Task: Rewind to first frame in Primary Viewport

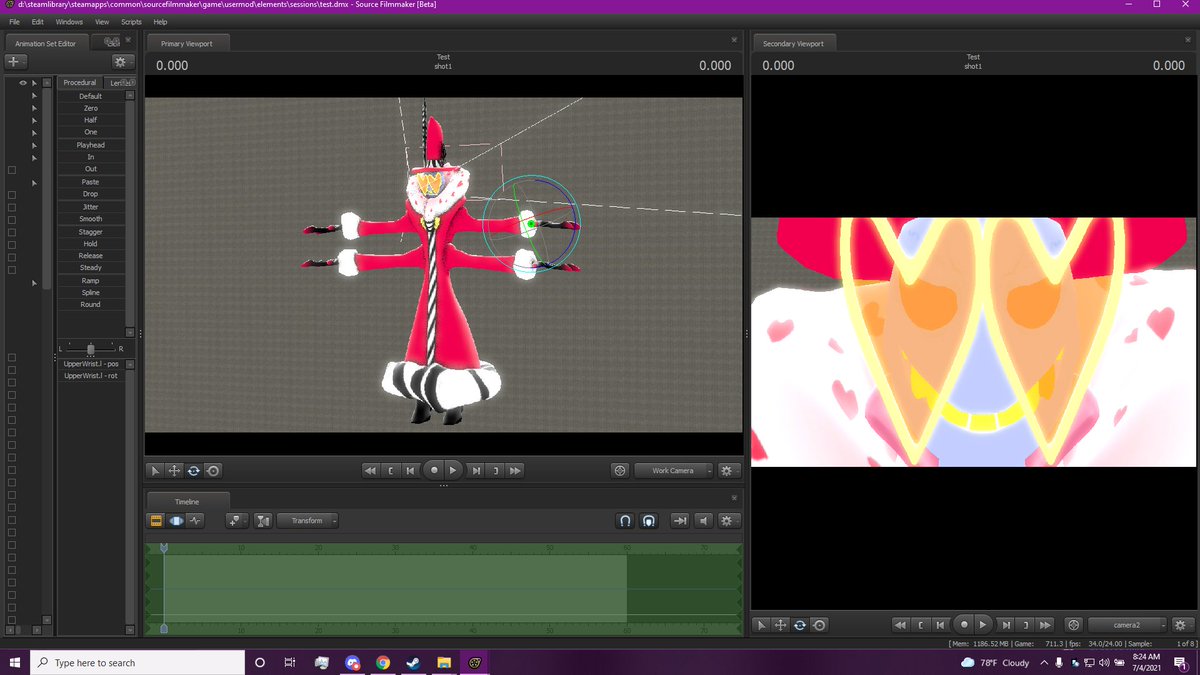Action: pos(370,470)
